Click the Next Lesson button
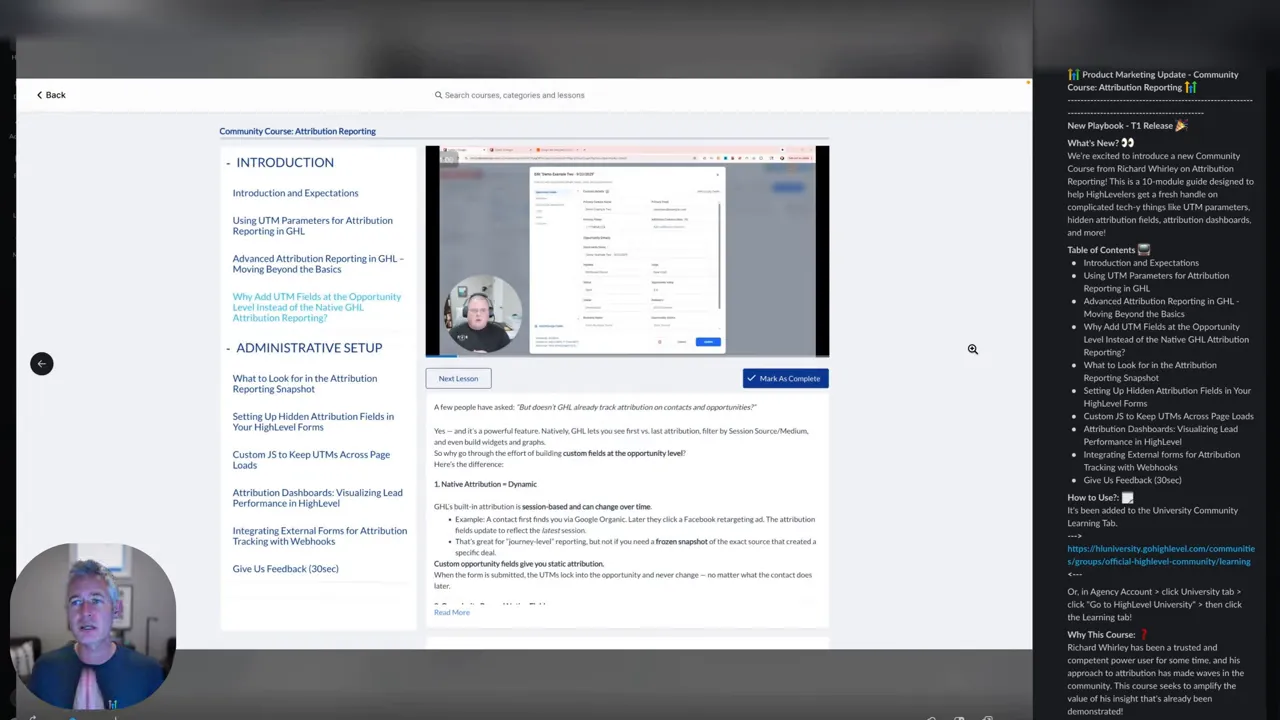Screen dimensions: 1280x720 458,378
